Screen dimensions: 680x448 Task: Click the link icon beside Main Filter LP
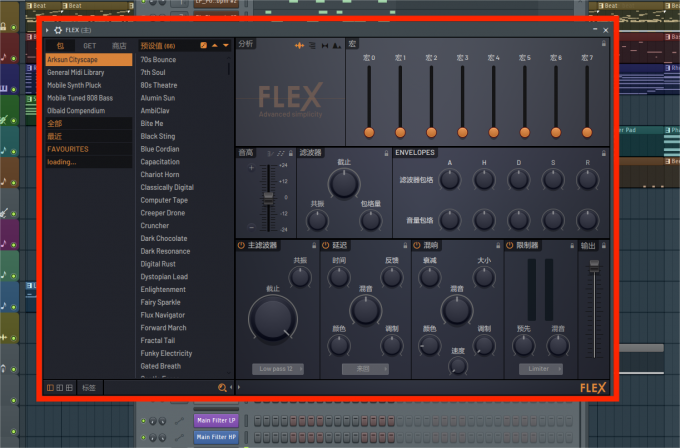[x=179, y=421]
